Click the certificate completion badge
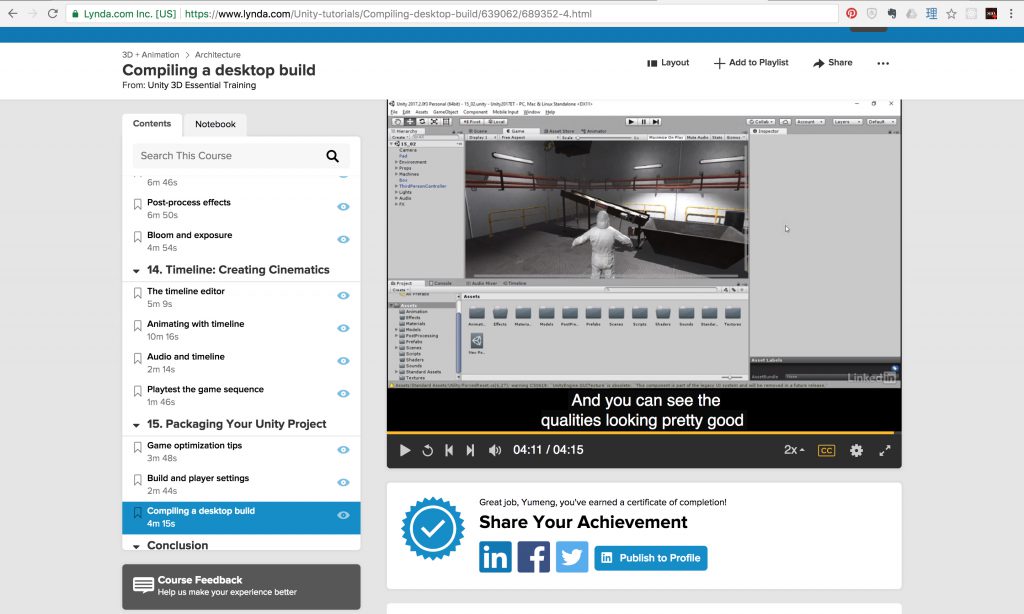This screenshot has width=1024, height=614. click(x=433, y=528)
